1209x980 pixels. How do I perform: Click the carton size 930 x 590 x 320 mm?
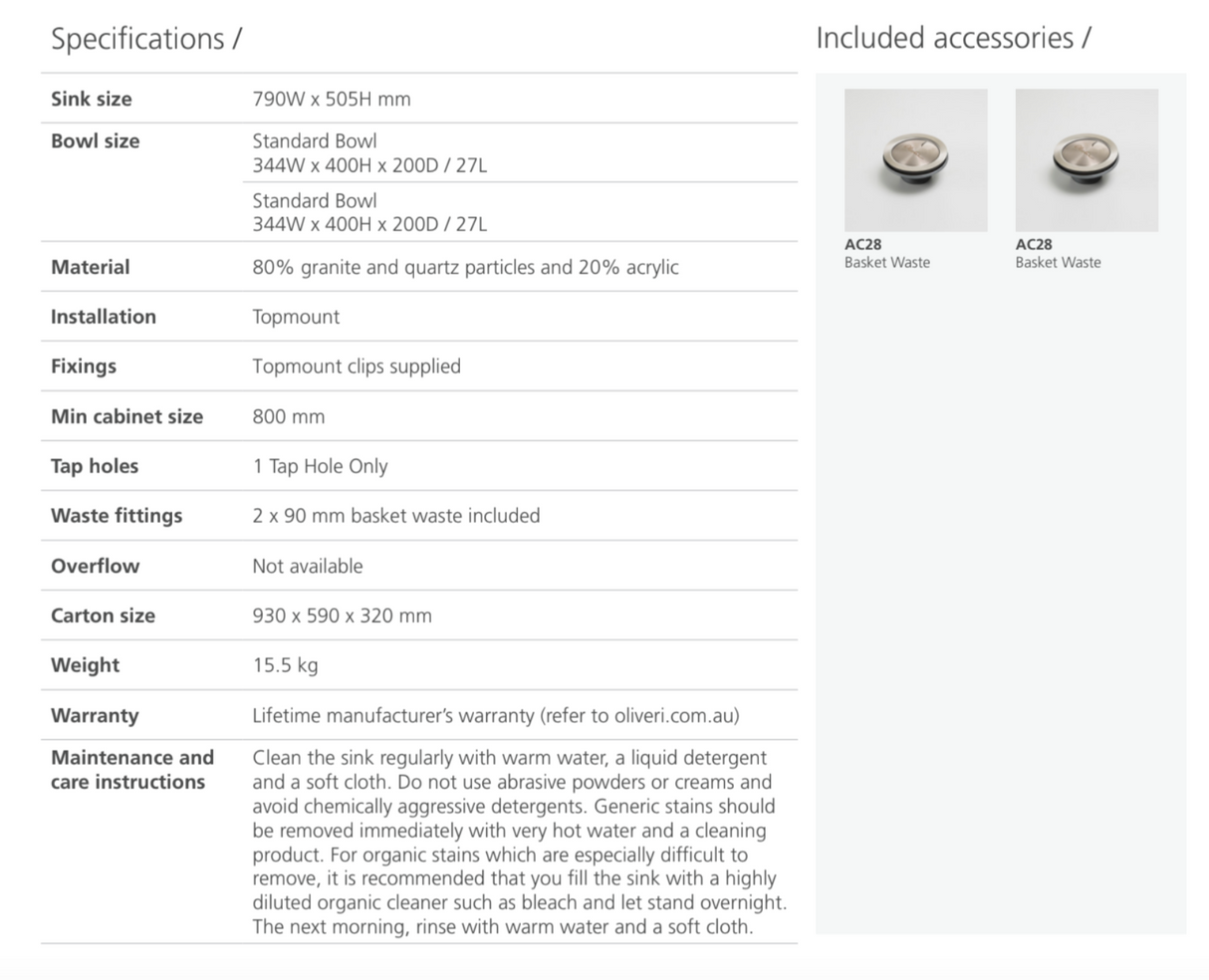pos(342,615)
